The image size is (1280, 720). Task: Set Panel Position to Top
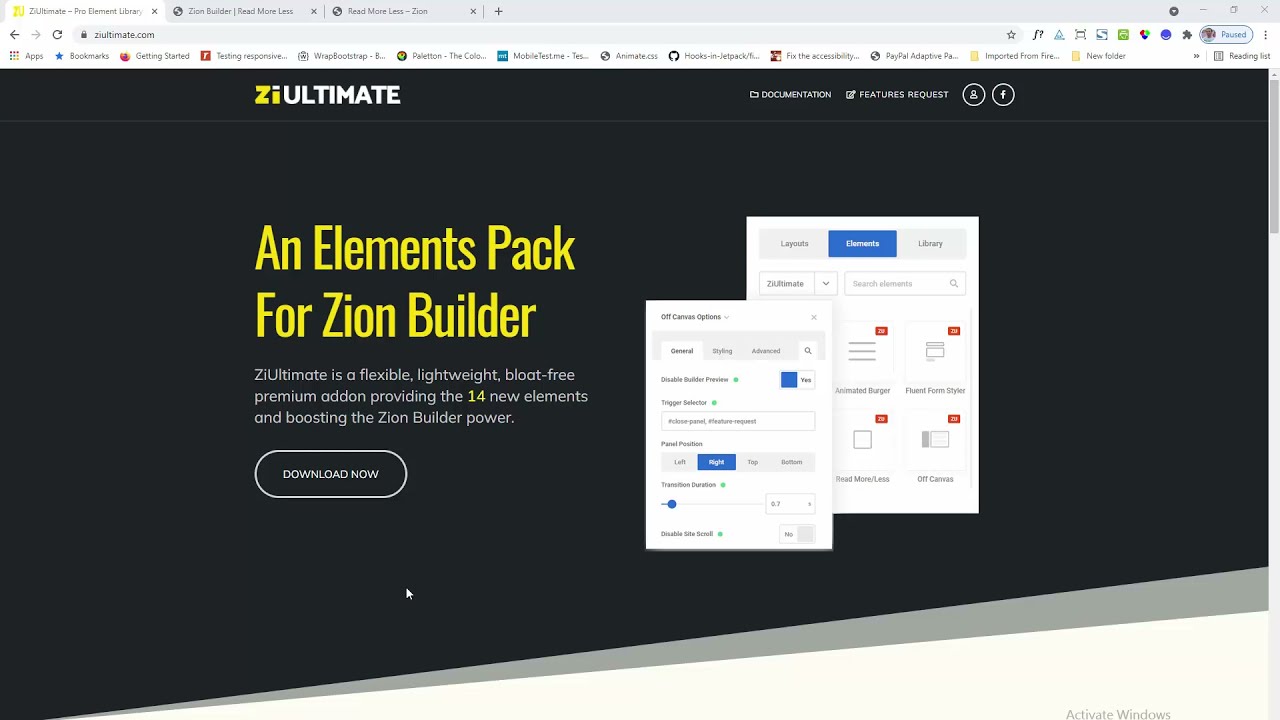752,462
